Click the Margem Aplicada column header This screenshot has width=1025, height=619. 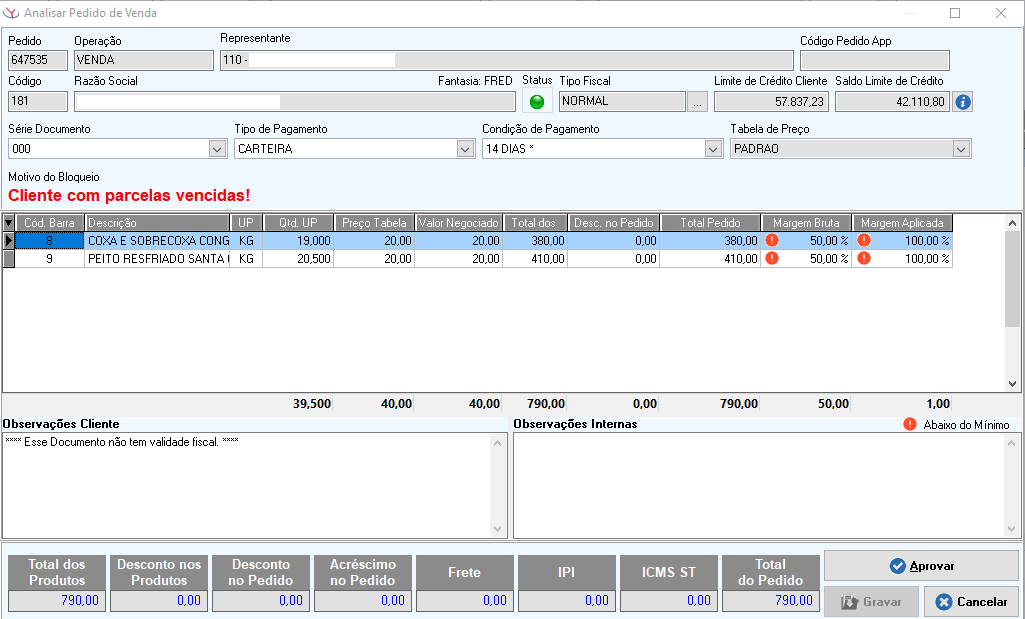[x=902, y=223]
